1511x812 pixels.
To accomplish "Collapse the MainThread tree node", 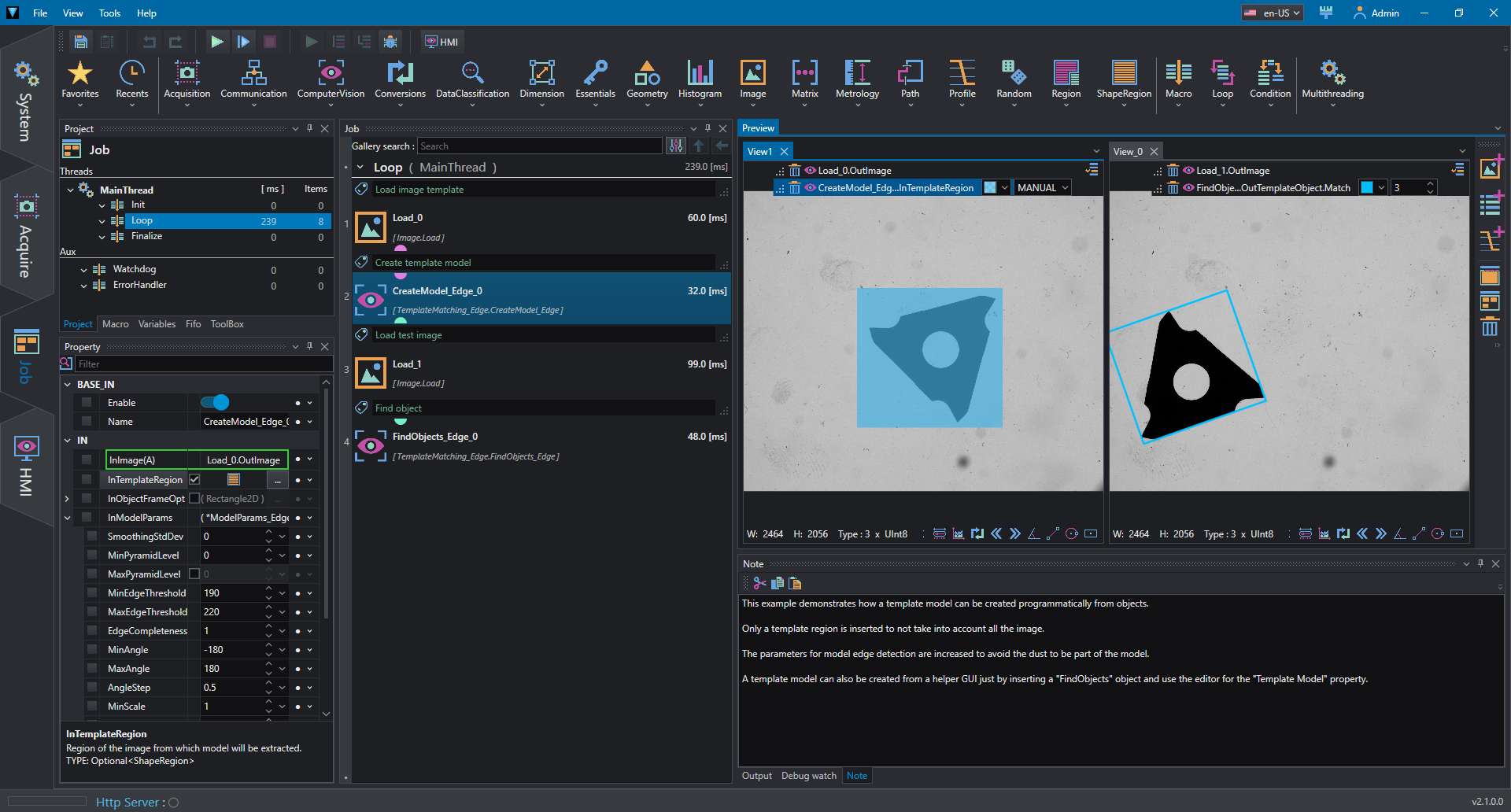I will pyautogui.click(x=70, y=190).
